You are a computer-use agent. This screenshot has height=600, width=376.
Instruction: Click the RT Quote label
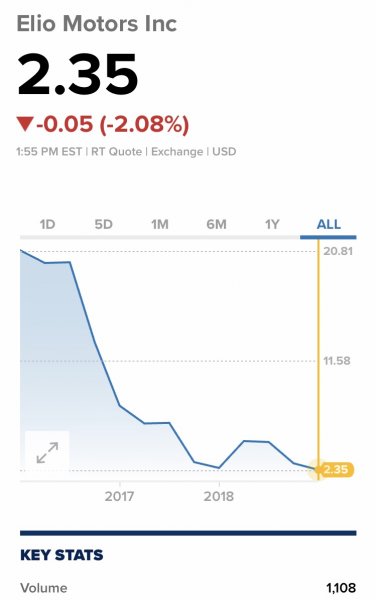(x=116, y=152)
